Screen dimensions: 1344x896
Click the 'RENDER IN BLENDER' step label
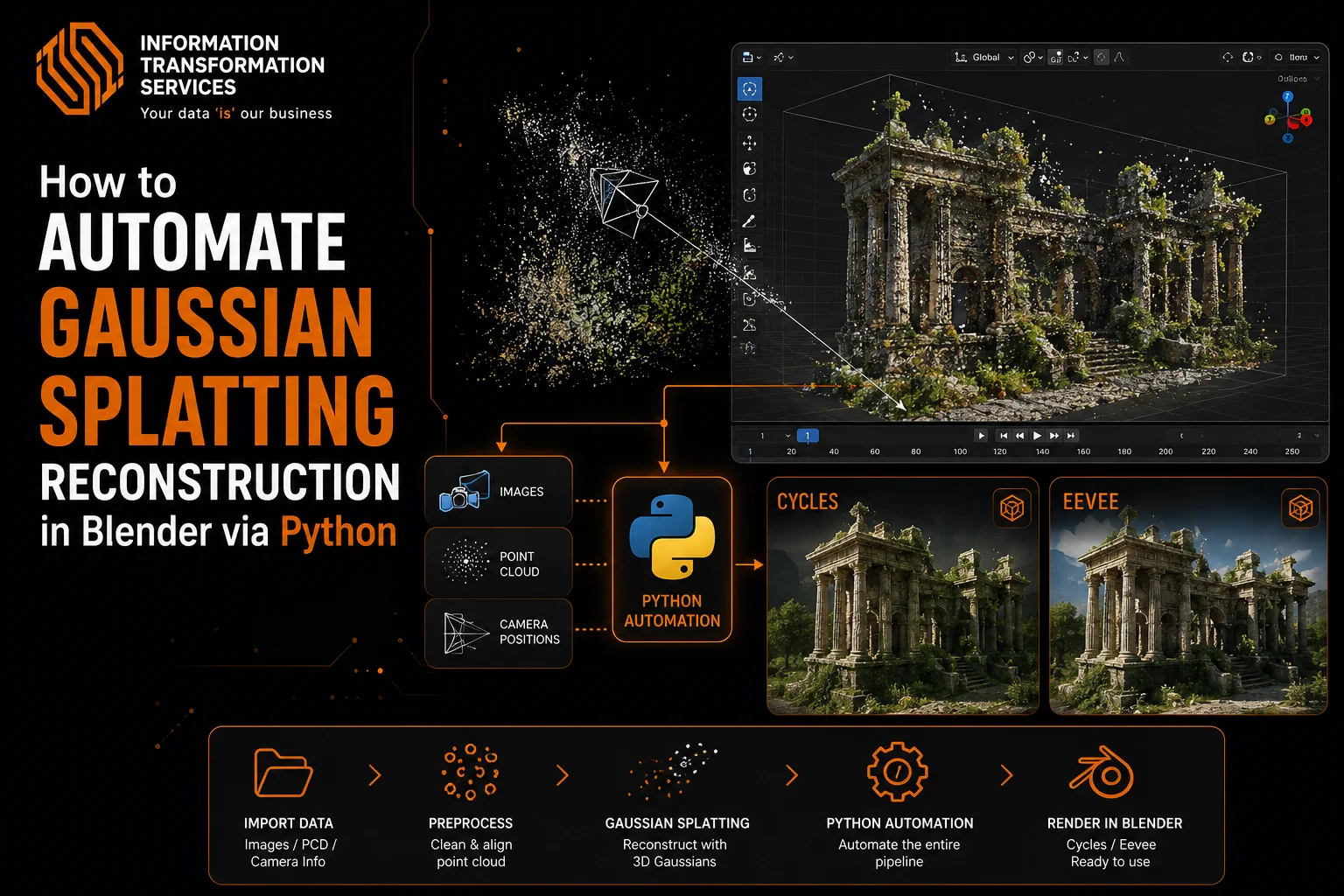click(x=1115, y=823)
